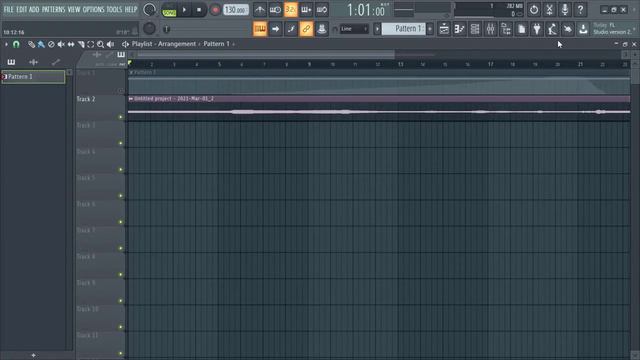This screenshot has height=360, width=640.
Task: Open the ADD menu
Action: coord(34,9)
